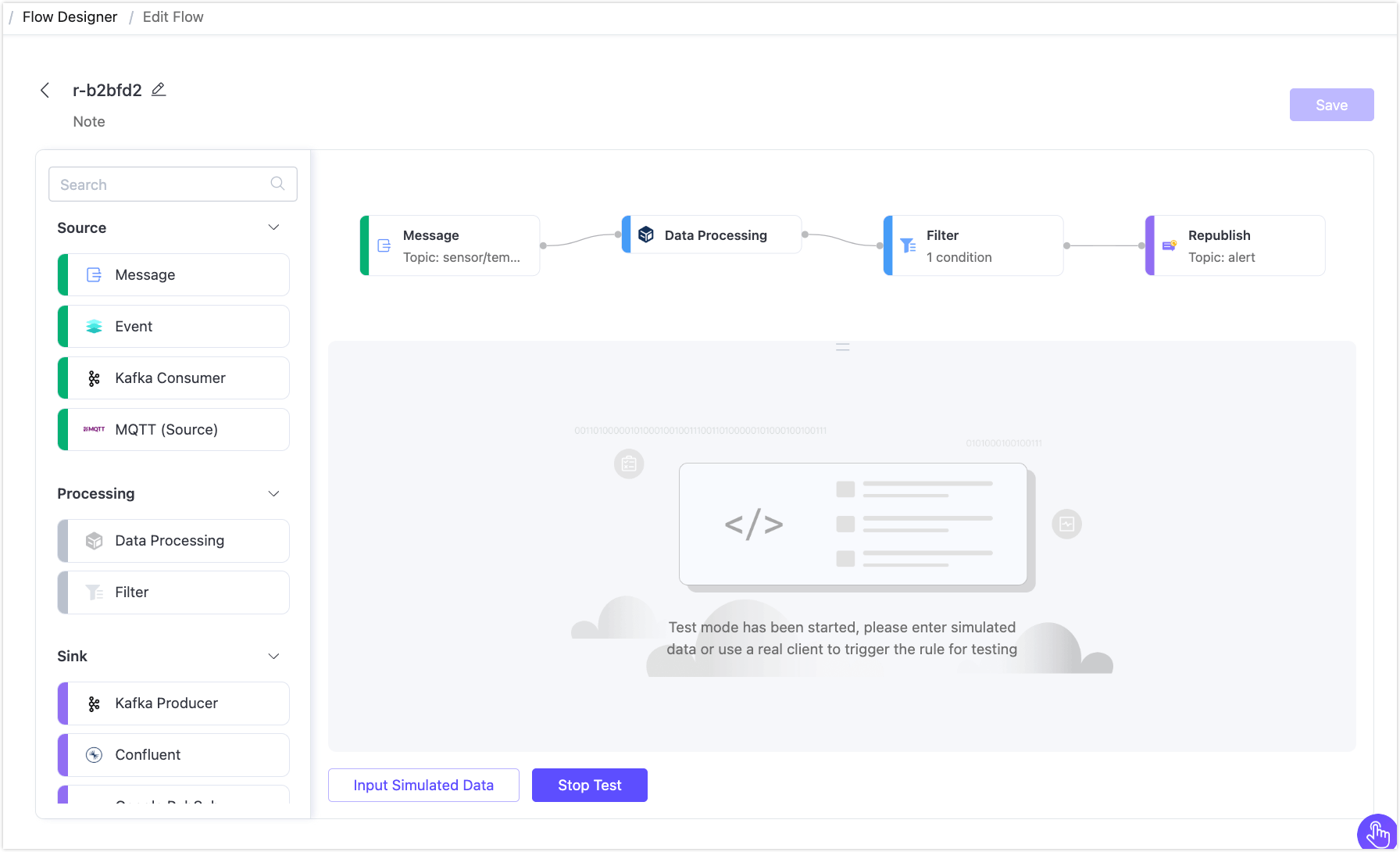Screen dimensions: 1400x852
Task: Click the MQTT (Source) logo icon
Action: (94, 429)
